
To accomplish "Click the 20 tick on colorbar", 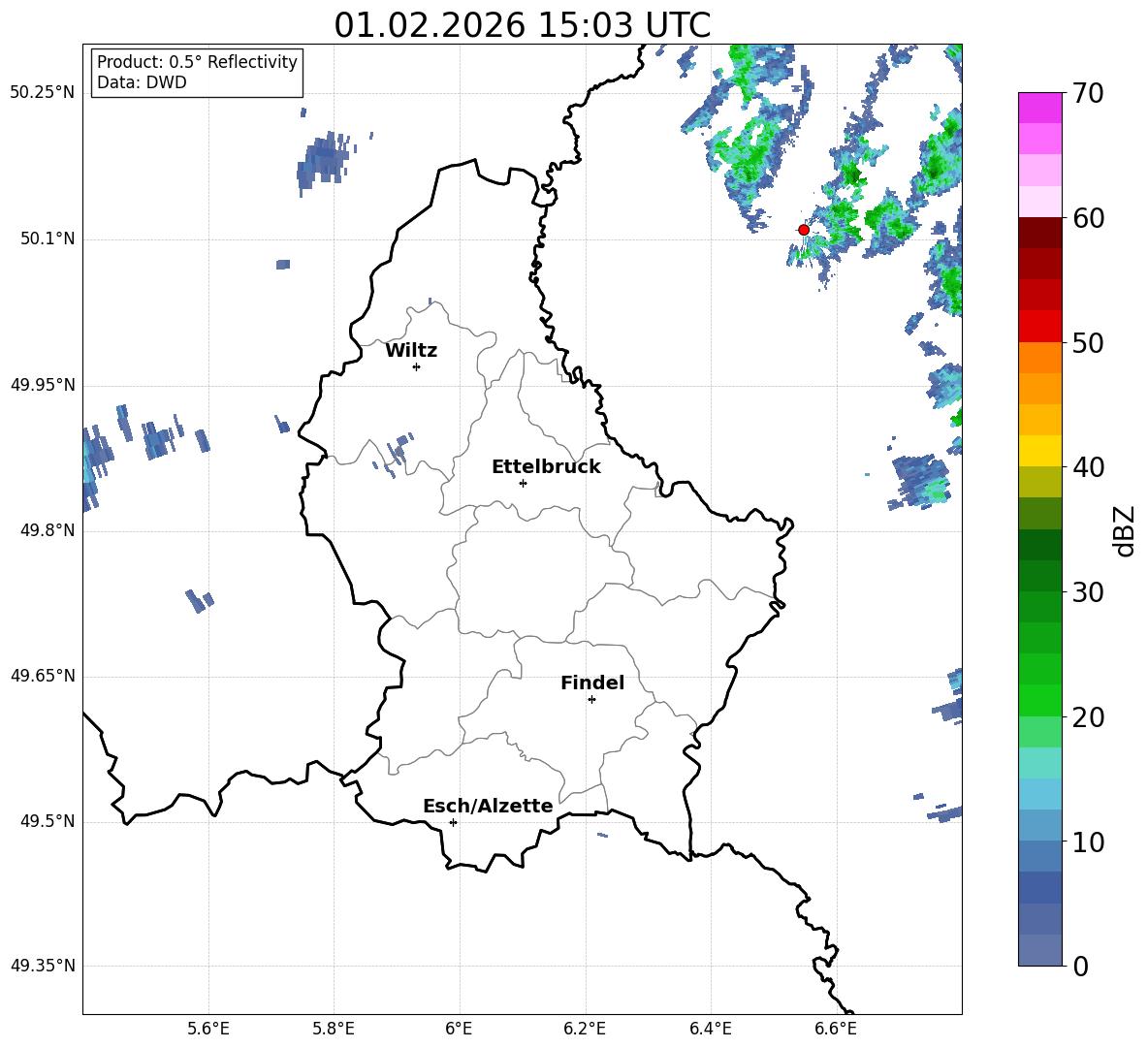I will 1089,717.
